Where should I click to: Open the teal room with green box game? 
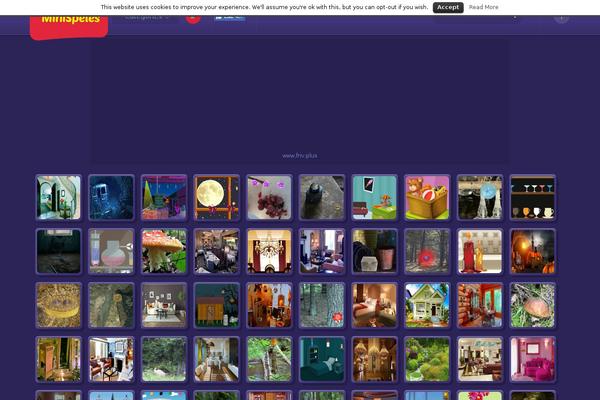[x=375, y=198]
